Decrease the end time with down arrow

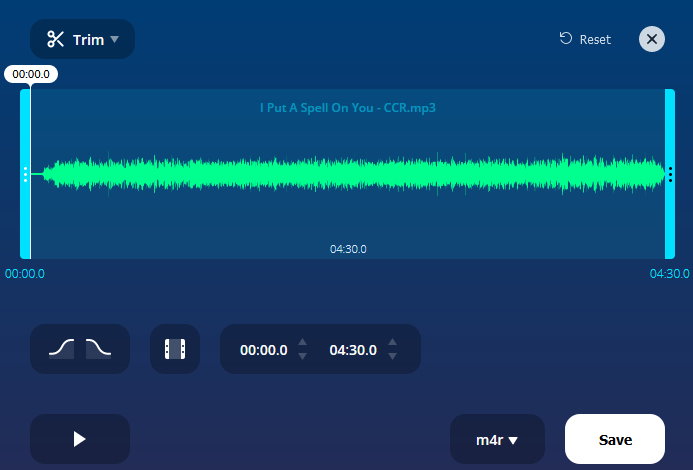click(392, 356)
